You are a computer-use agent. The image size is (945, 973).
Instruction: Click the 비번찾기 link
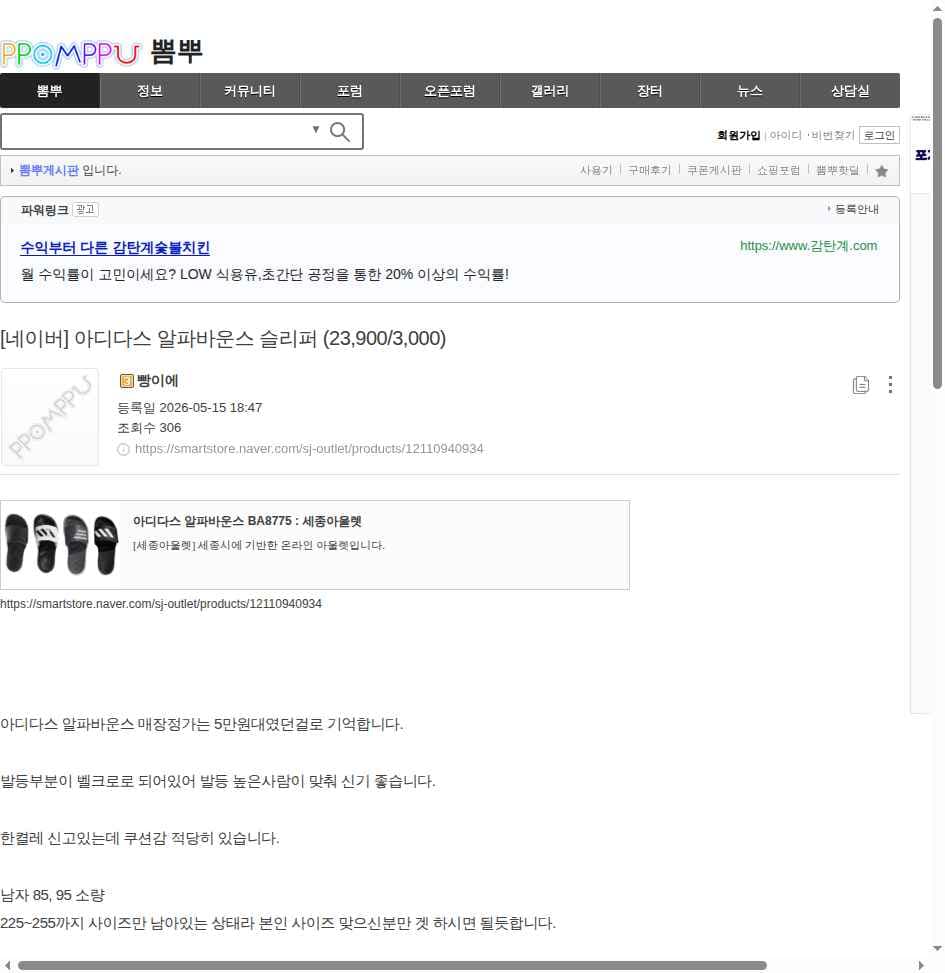(833, 135)
